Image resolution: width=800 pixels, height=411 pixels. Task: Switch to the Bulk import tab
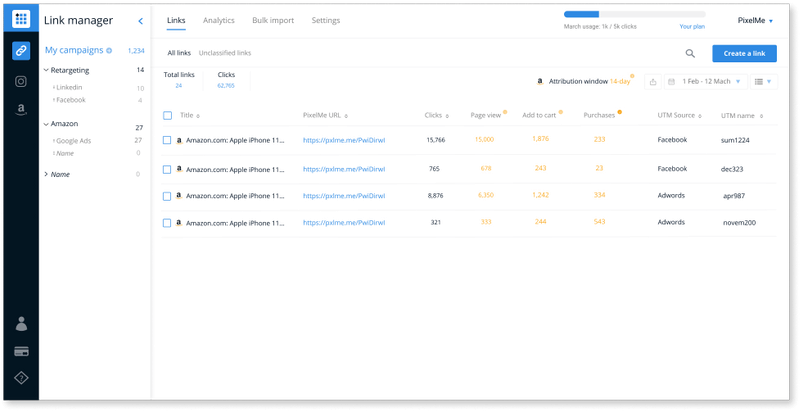tap(273, 21)
